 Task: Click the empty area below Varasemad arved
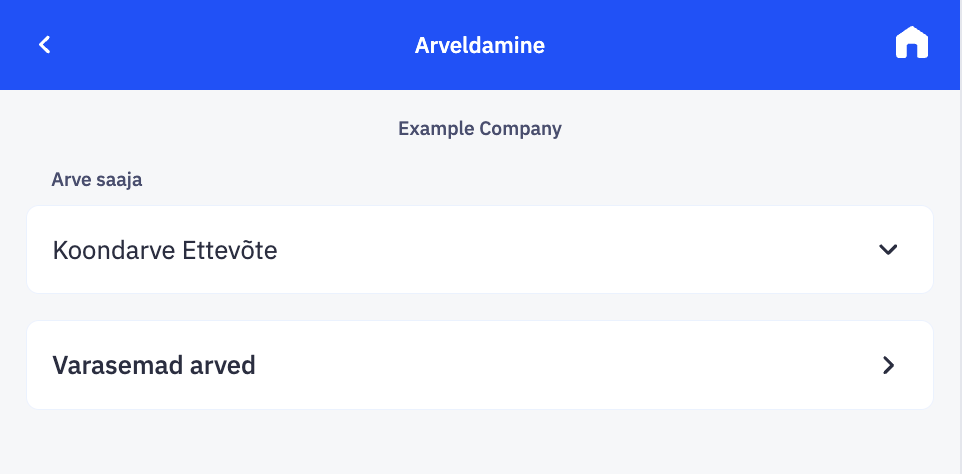[x=480, y=440]
